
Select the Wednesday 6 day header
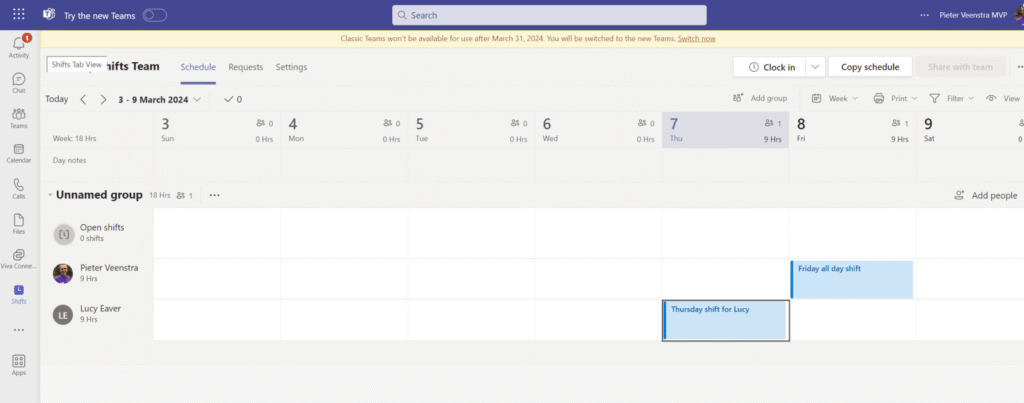pyautogui.click(x=598, y=130)
